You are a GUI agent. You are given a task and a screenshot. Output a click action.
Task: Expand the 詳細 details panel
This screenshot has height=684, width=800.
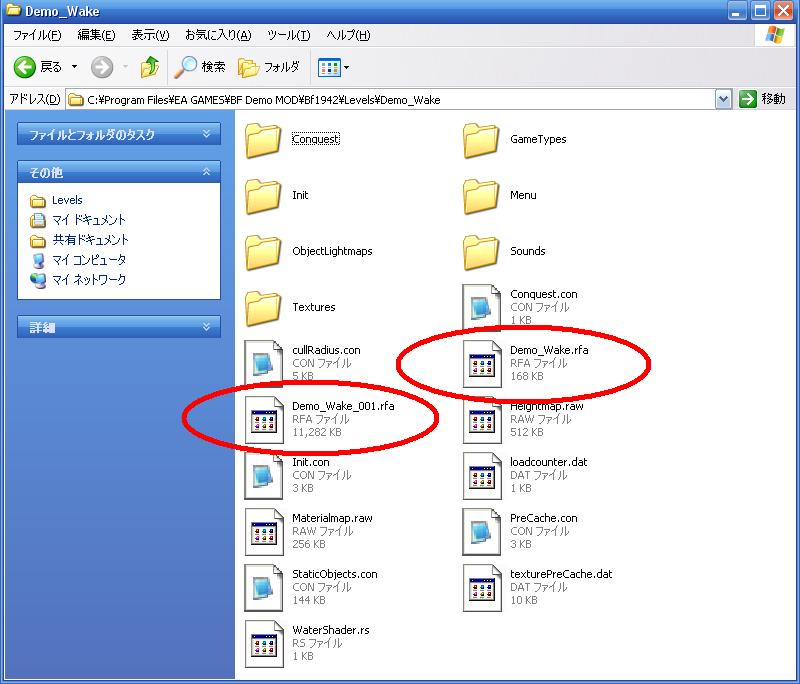119,327
